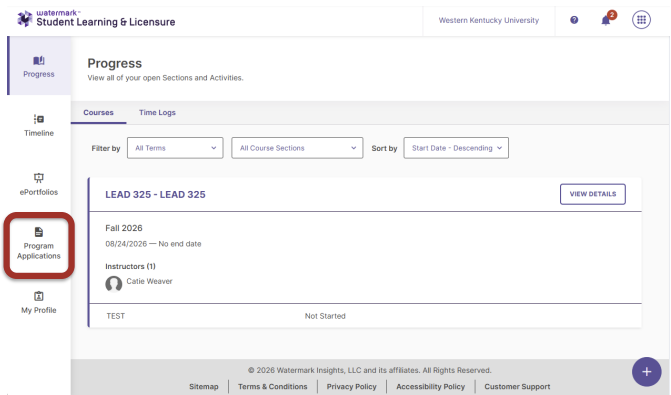Click the Instructors (1) label

130,266
